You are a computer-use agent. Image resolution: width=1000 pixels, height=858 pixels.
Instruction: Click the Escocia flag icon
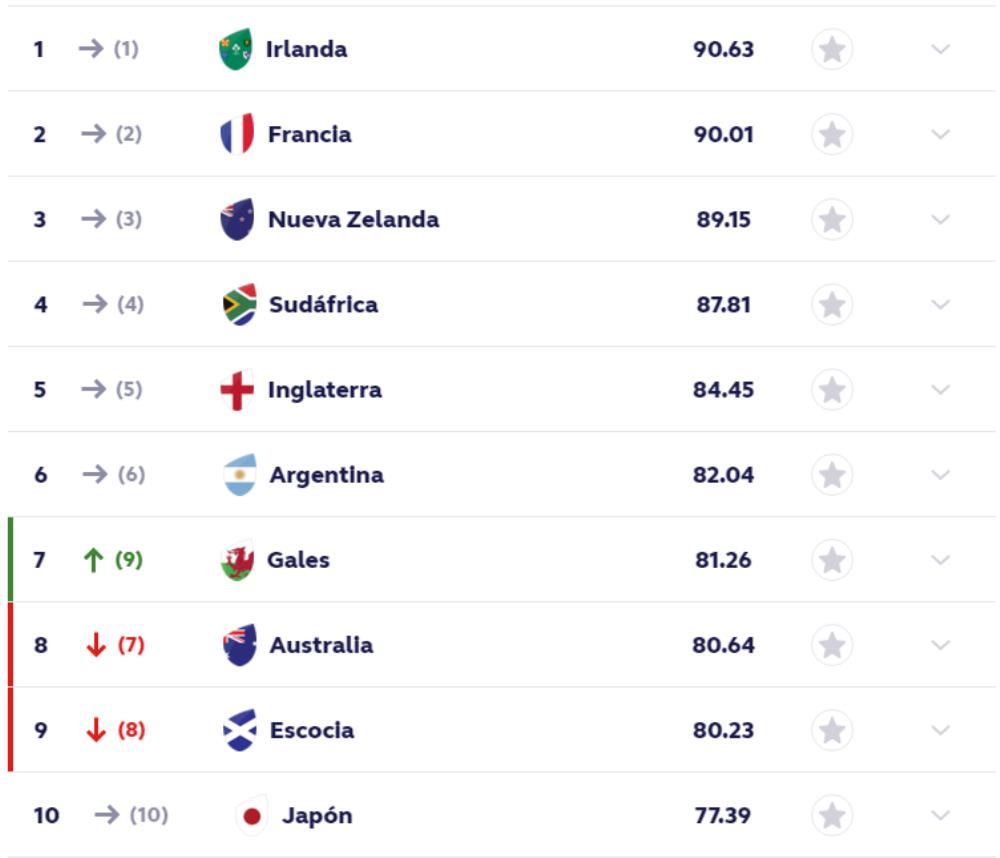coord(240,730)
